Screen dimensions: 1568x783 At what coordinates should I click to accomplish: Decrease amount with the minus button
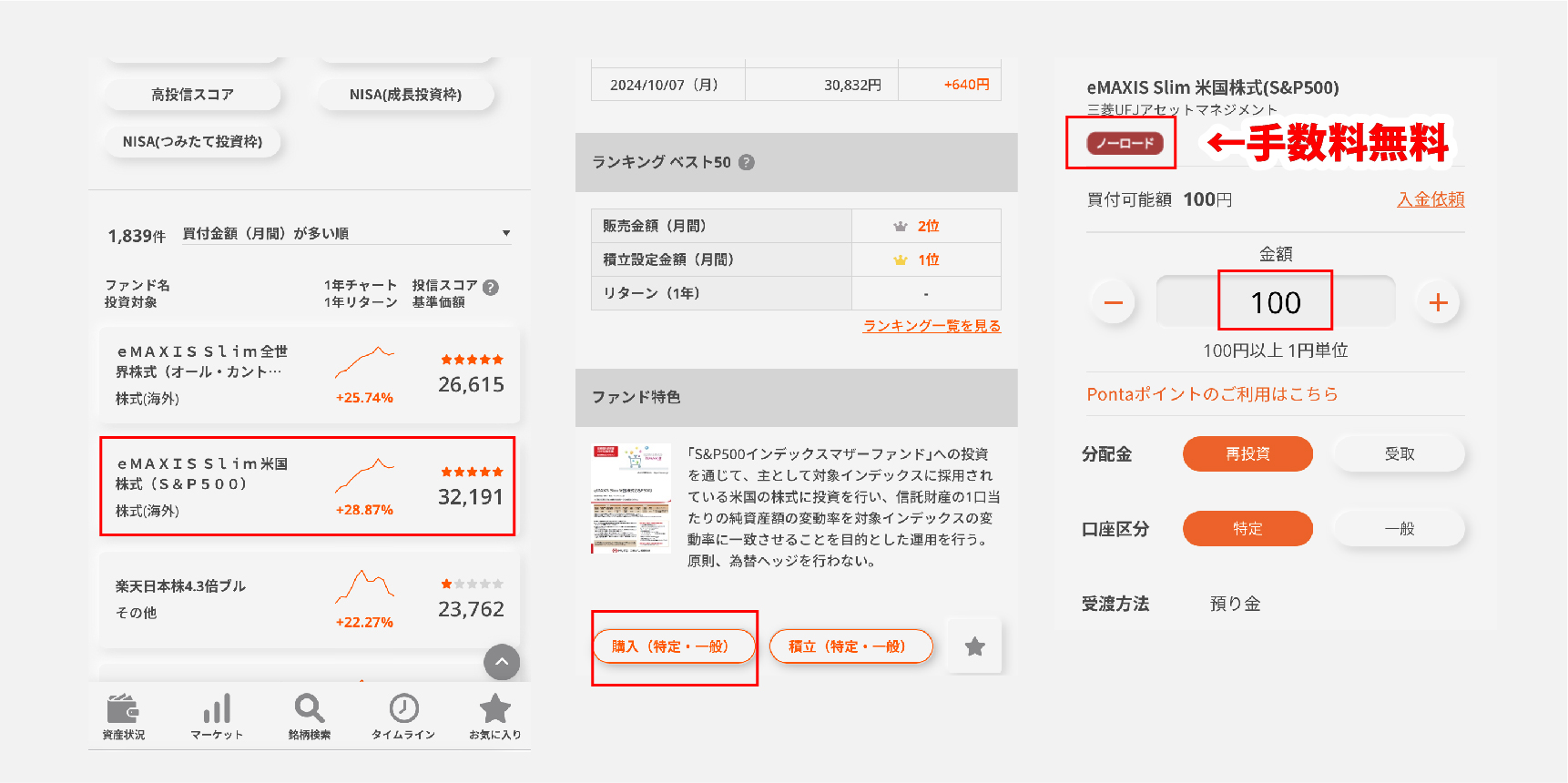[x=1114, y=302]
